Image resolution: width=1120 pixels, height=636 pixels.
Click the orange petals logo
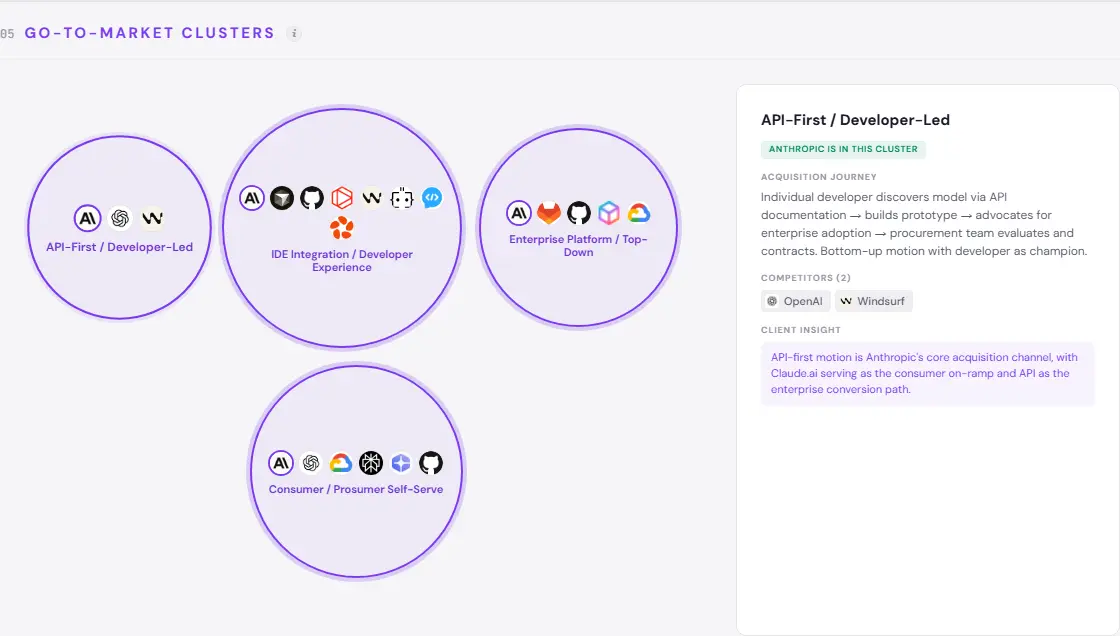click(x=342, y=228)
